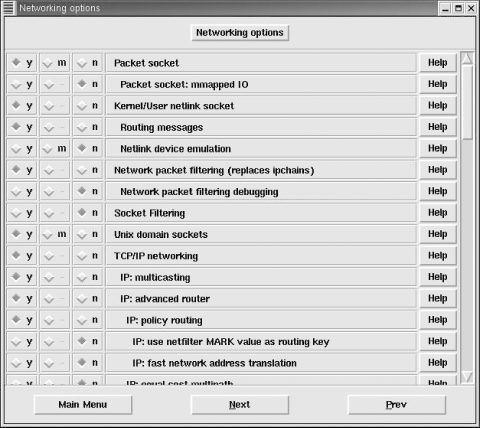Select 'y' for Packet socket: mmapped IO
481x428 pixels.
pos(22,84)
